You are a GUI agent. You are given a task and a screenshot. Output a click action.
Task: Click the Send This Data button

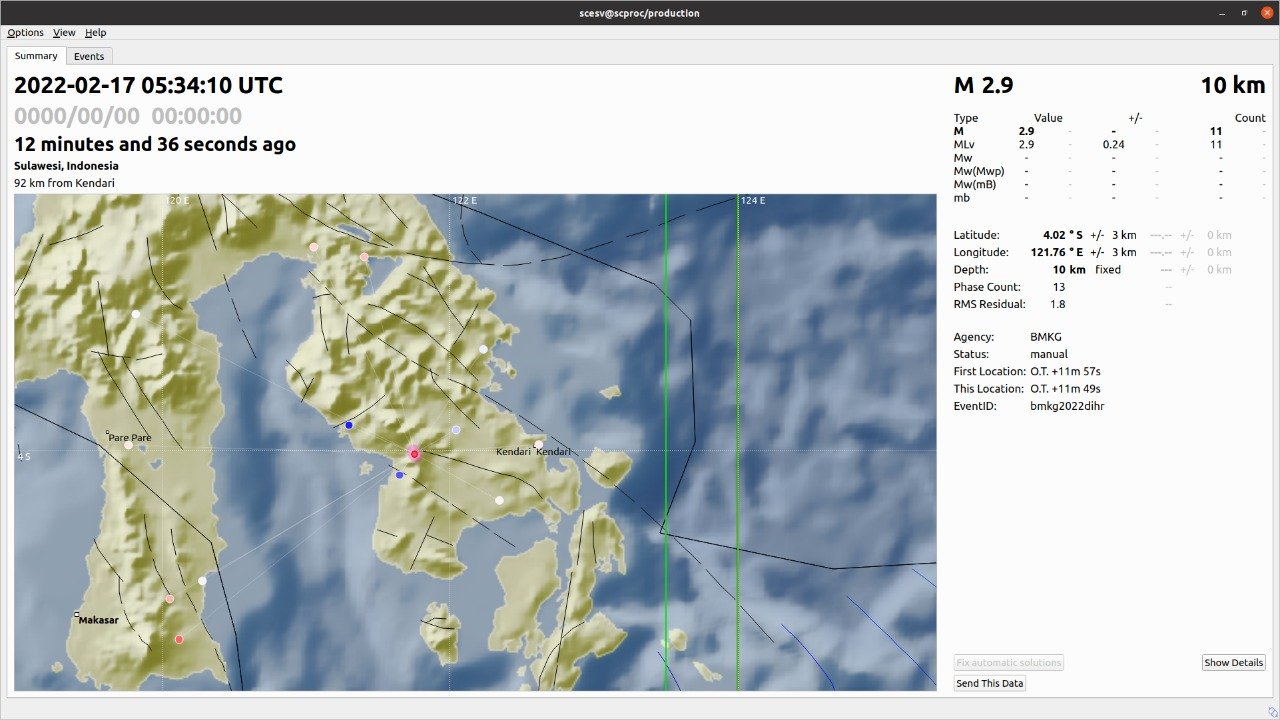[990, 683]
